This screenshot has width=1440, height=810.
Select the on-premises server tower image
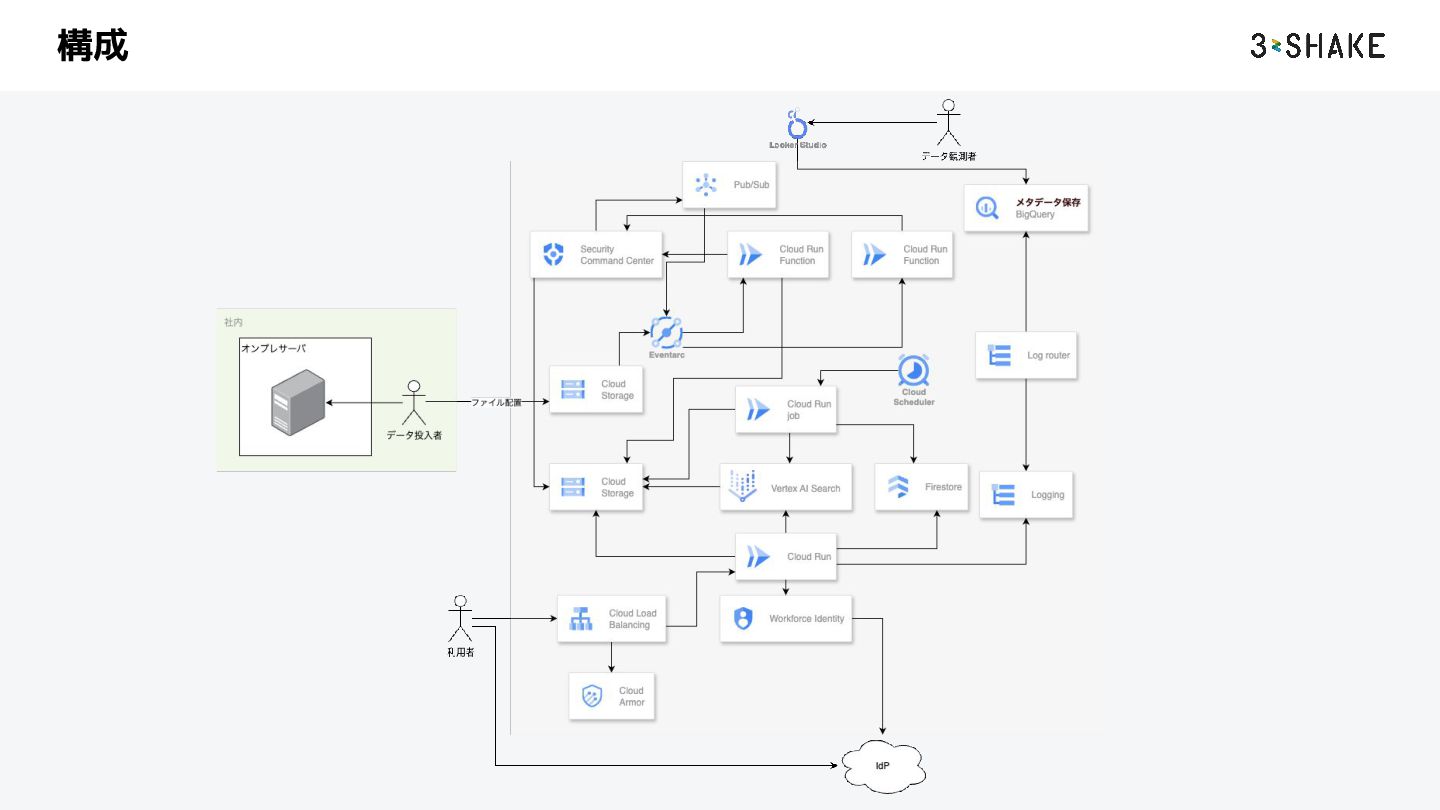tap(298, 402)
